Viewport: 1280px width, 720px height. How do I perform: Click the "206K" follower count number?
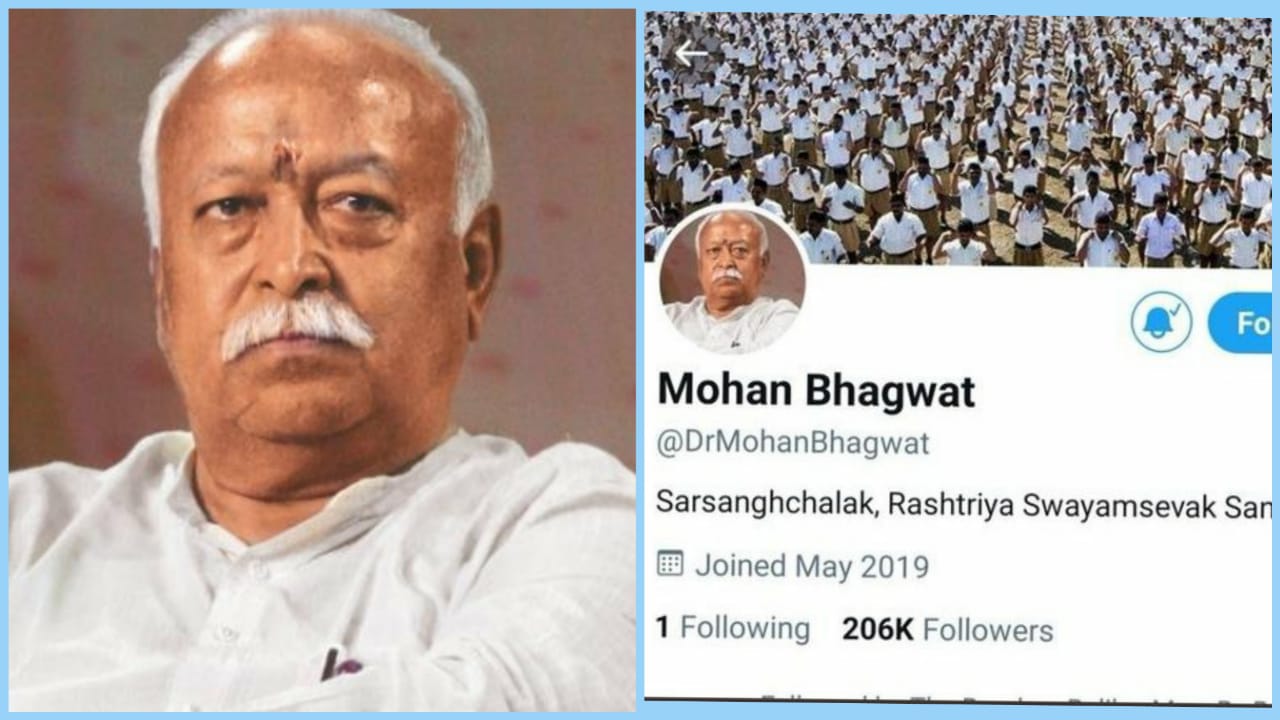pos(877,629)
